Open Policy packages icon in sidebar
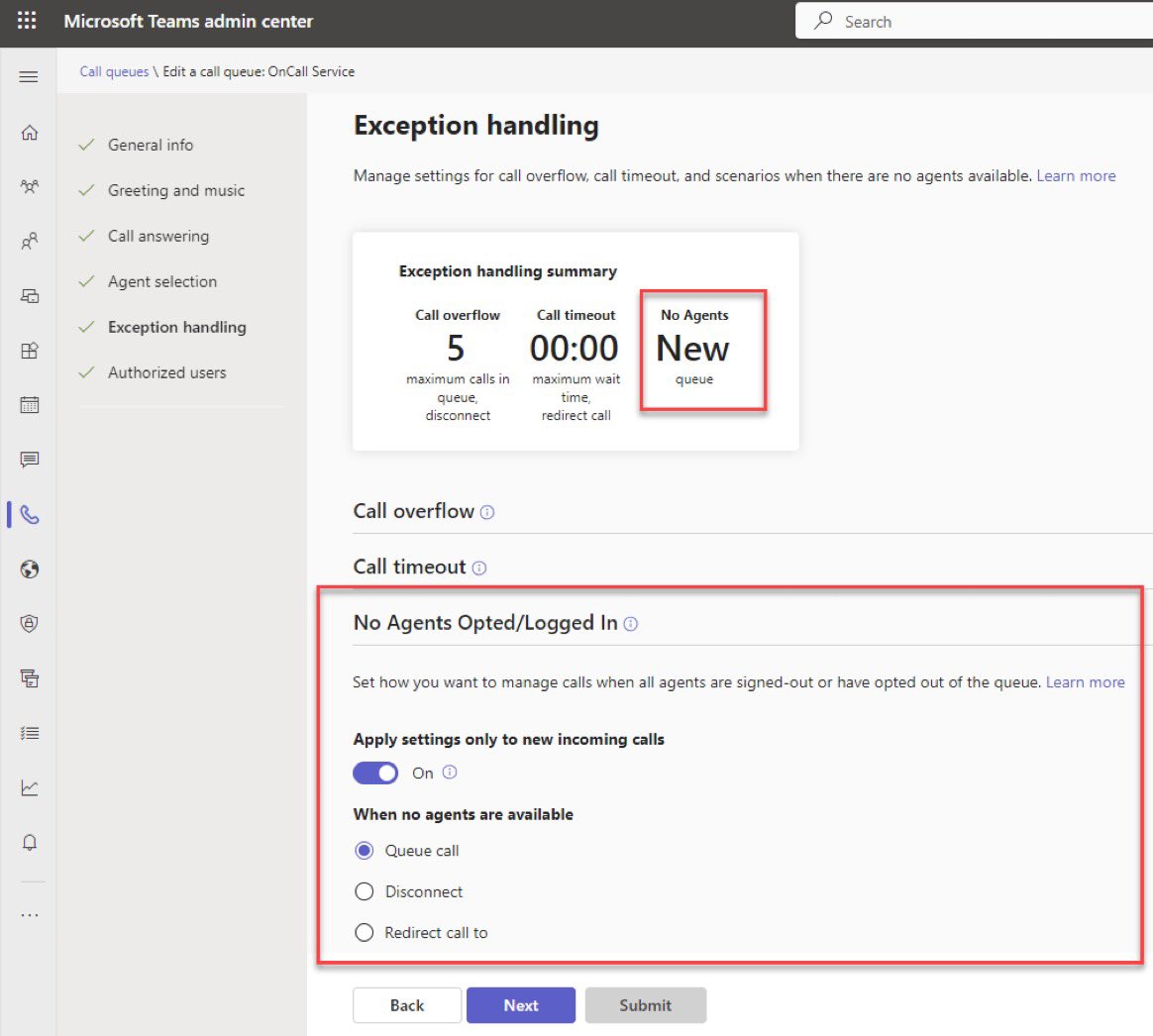Screen dimensions: 1153x1036 (30, 678)
